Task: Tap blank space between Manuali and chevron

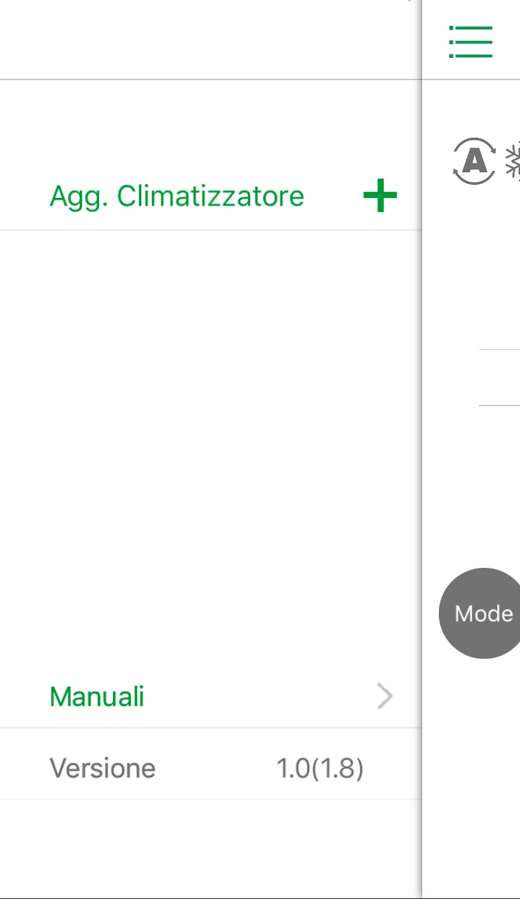Action: [x=260, y=696]
